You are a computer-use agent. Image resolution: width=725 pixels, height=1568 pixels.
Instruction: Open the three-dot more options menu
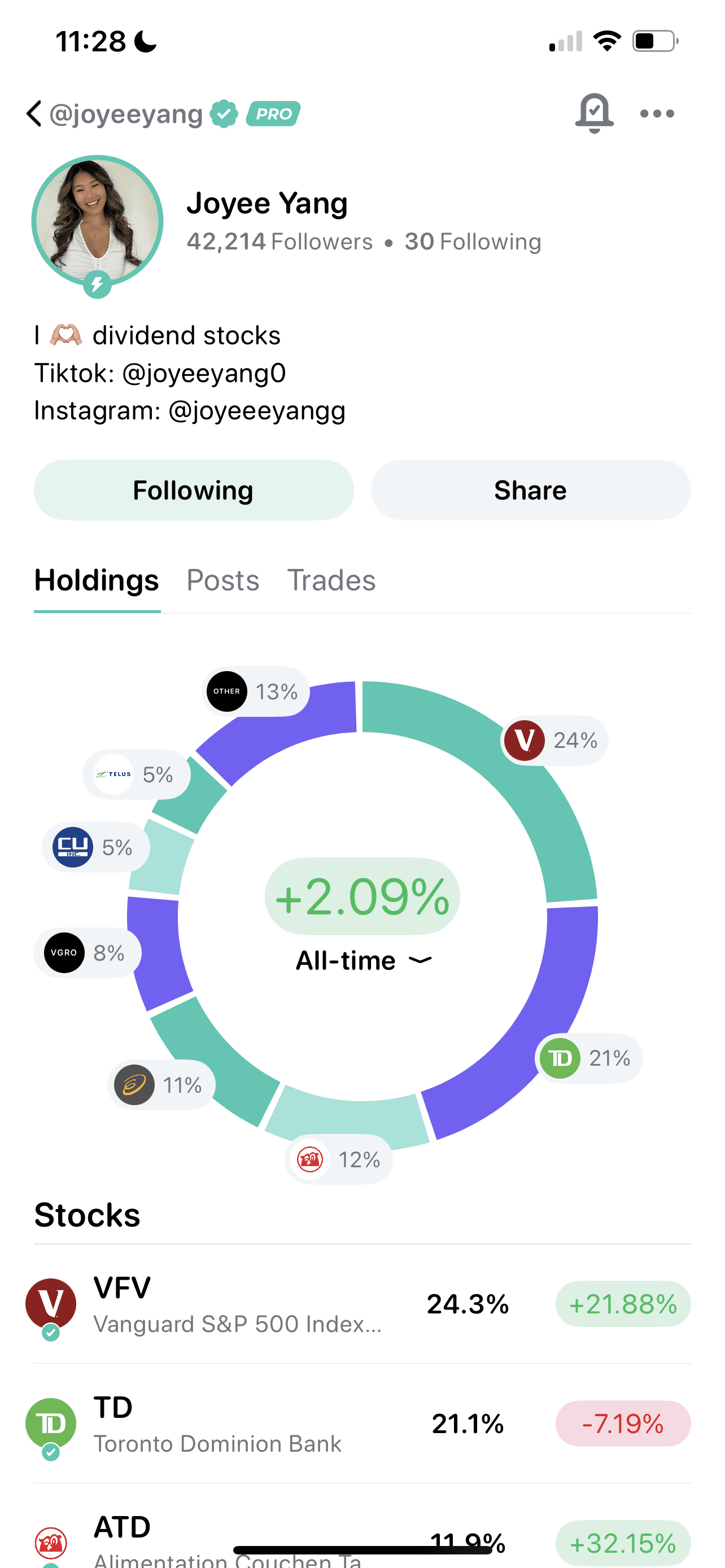click(657, 114)
